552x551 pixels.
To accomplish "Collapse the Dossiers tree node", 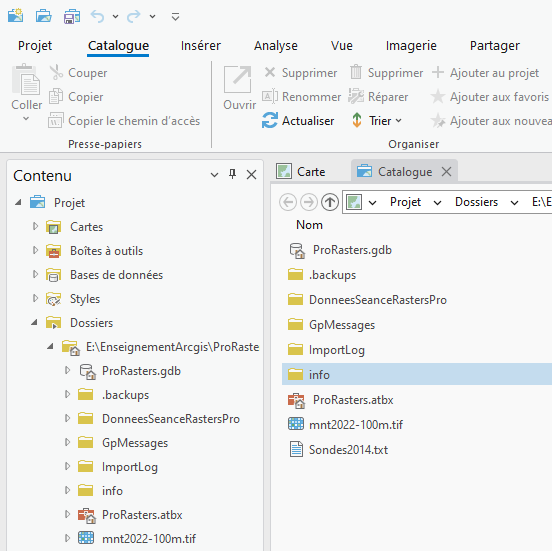I will 34,323.
